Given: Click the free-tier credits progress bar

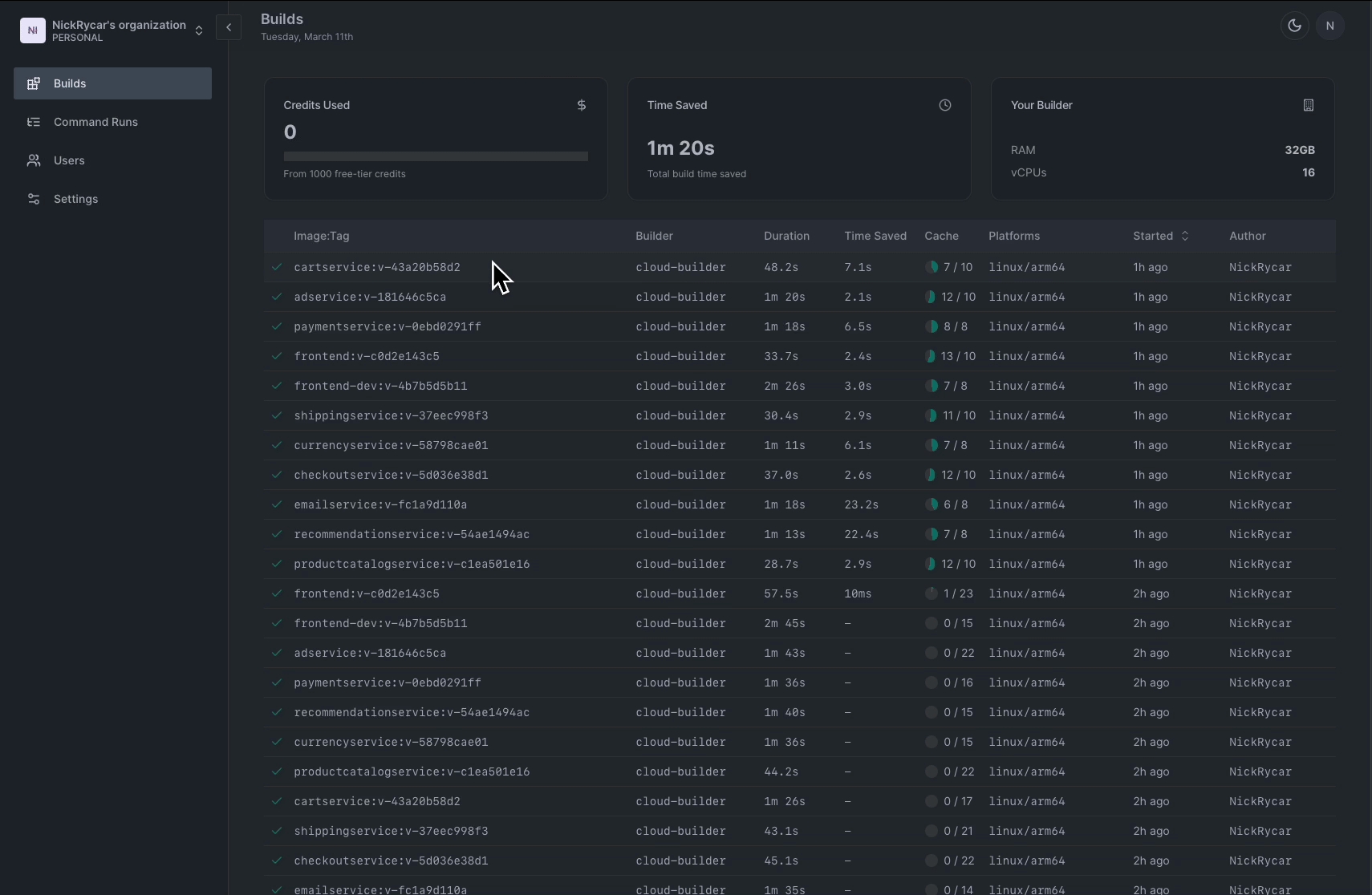Looking at the screenshot, I should click(x=436, y=156).
